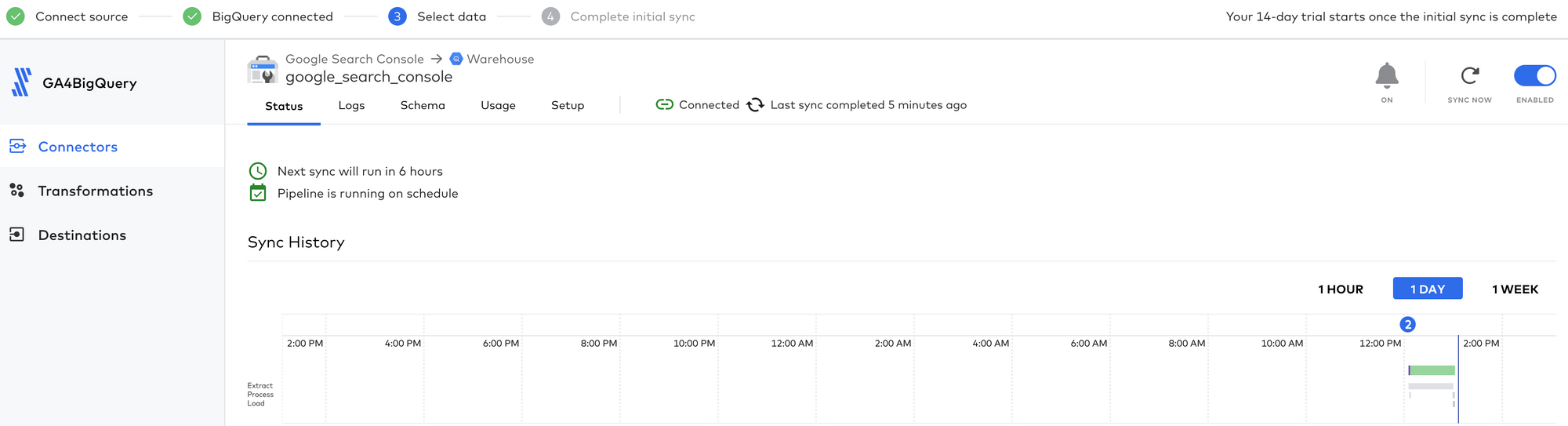Image resolution: width=1568 pixels, height=426 pixels.
Task: Go to Connectors in the sidebar
Action: pos(112,146)
